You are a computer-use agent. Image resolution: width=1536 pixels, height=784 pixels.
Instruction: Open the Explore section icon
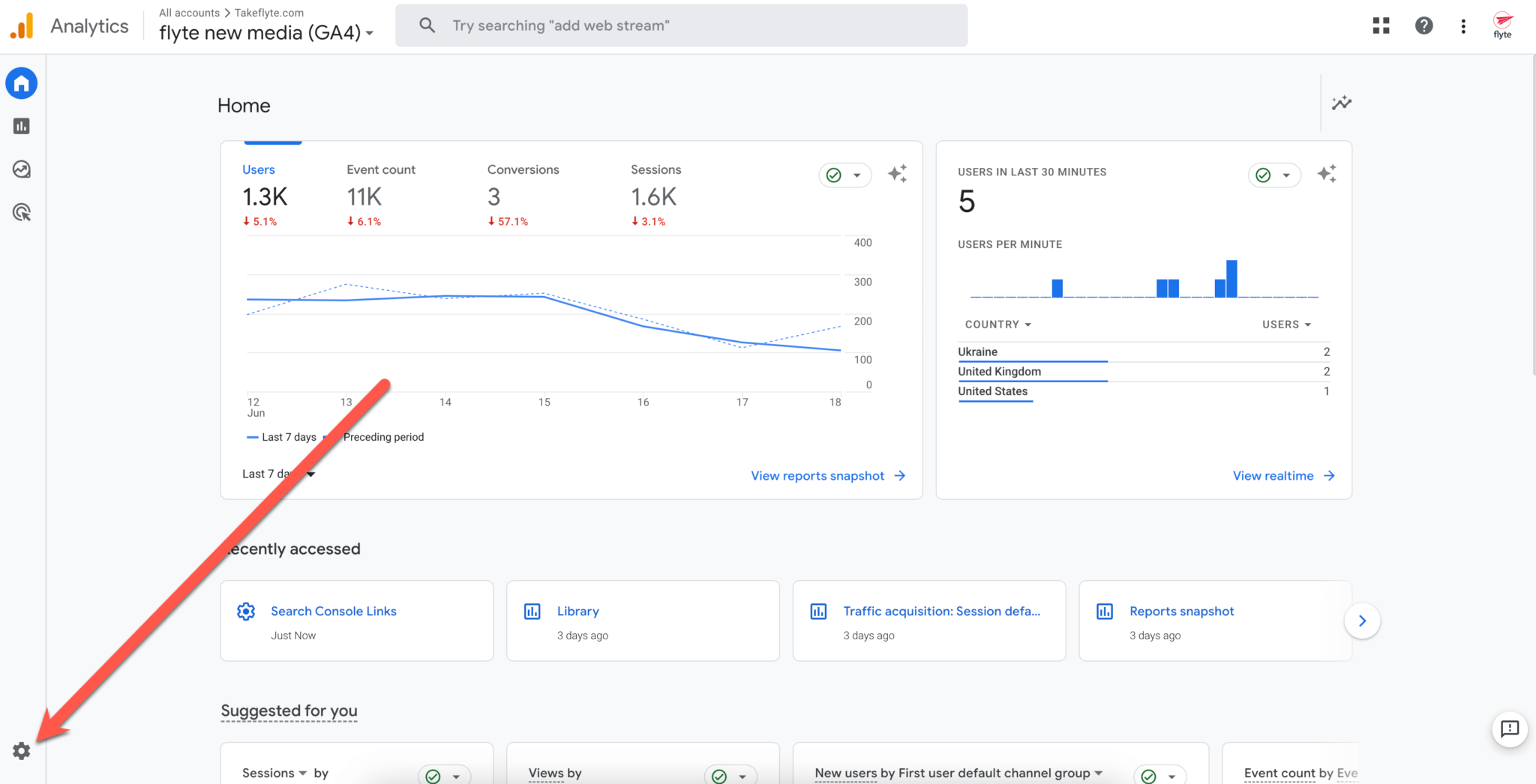click(21, 169)
